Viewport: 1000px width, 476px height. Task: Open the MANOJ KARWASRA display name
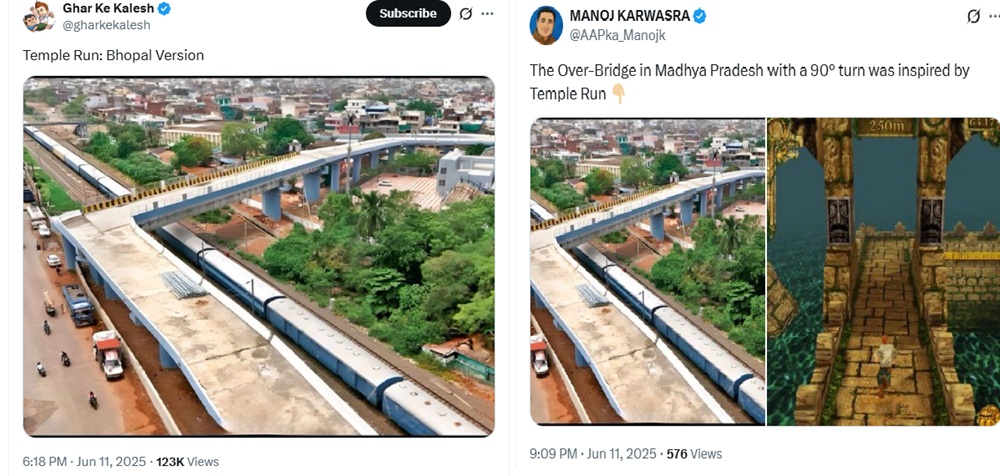[630, 16]
